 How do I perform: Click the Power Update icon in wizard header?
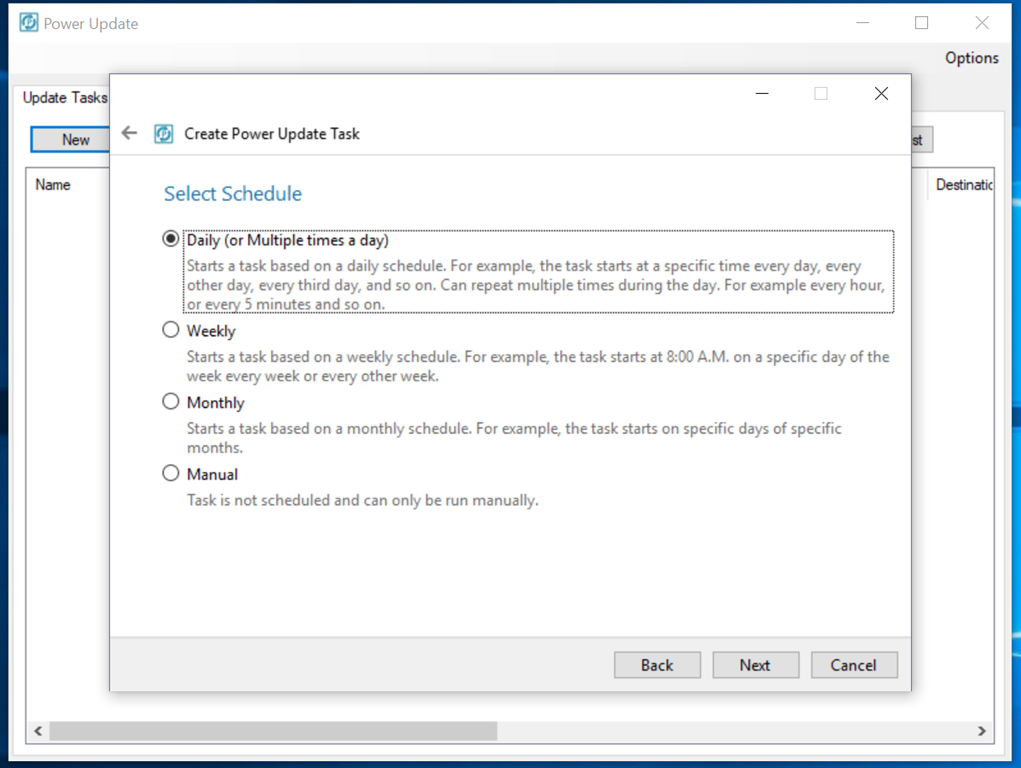tap(163, 134)
